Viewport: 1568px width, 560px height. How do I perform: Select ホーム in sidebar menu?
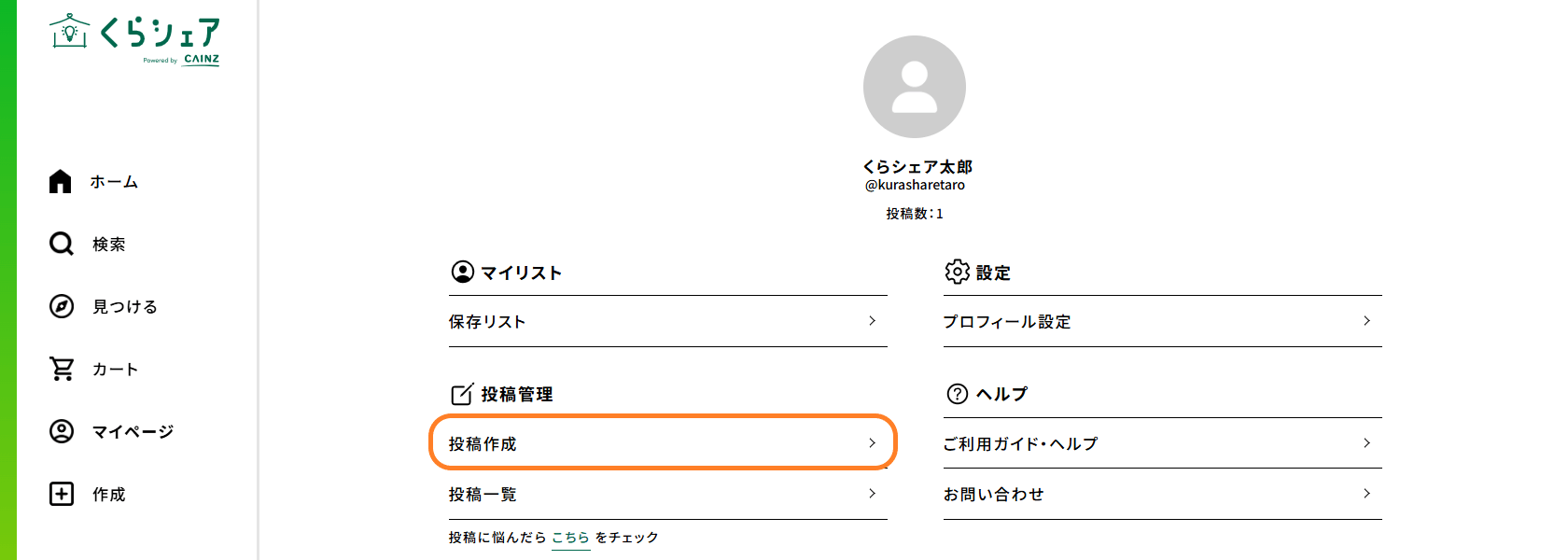pos(114,182)
